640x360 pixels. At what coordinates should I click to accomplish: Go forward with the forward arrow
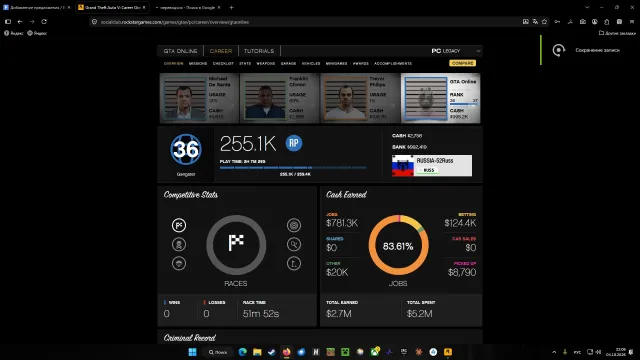(x=32, y=22)
